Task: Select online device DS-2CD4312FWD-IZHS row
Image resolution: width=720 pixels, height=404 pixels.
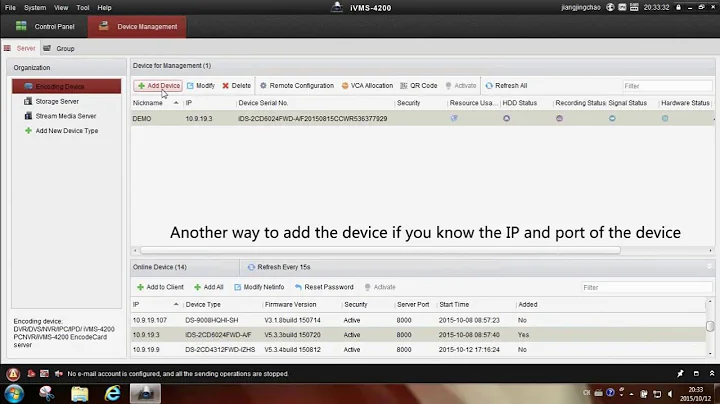Action: point(418,350)
